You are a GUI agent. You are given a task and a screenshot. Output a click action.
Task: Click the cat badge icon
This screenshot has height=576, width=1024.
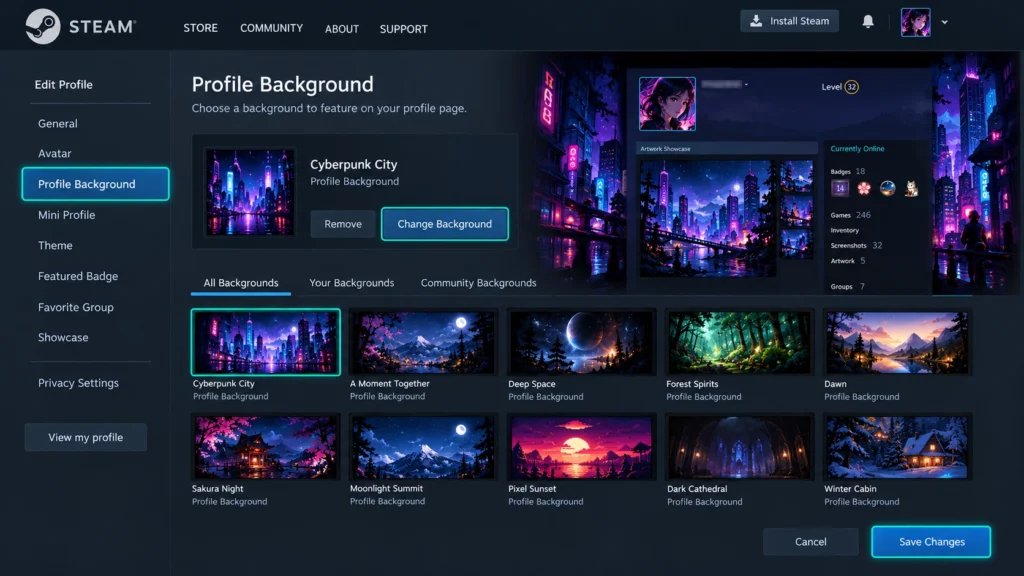pyautogui.click(x=911, y=189)
